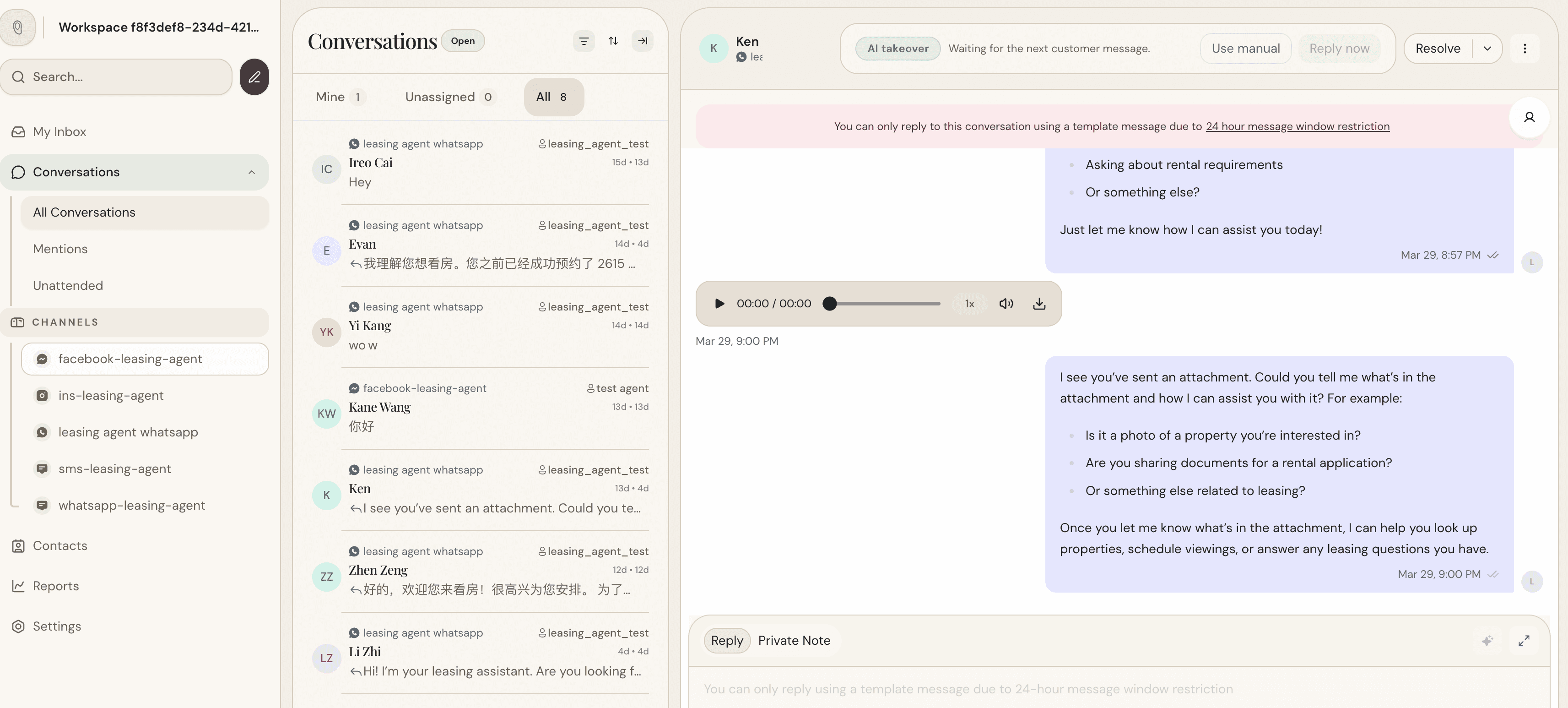Start a new conversation with the pencil icon
This screenshot has width=1568, height=708.
pyautogui.click(x=254, y=77)
